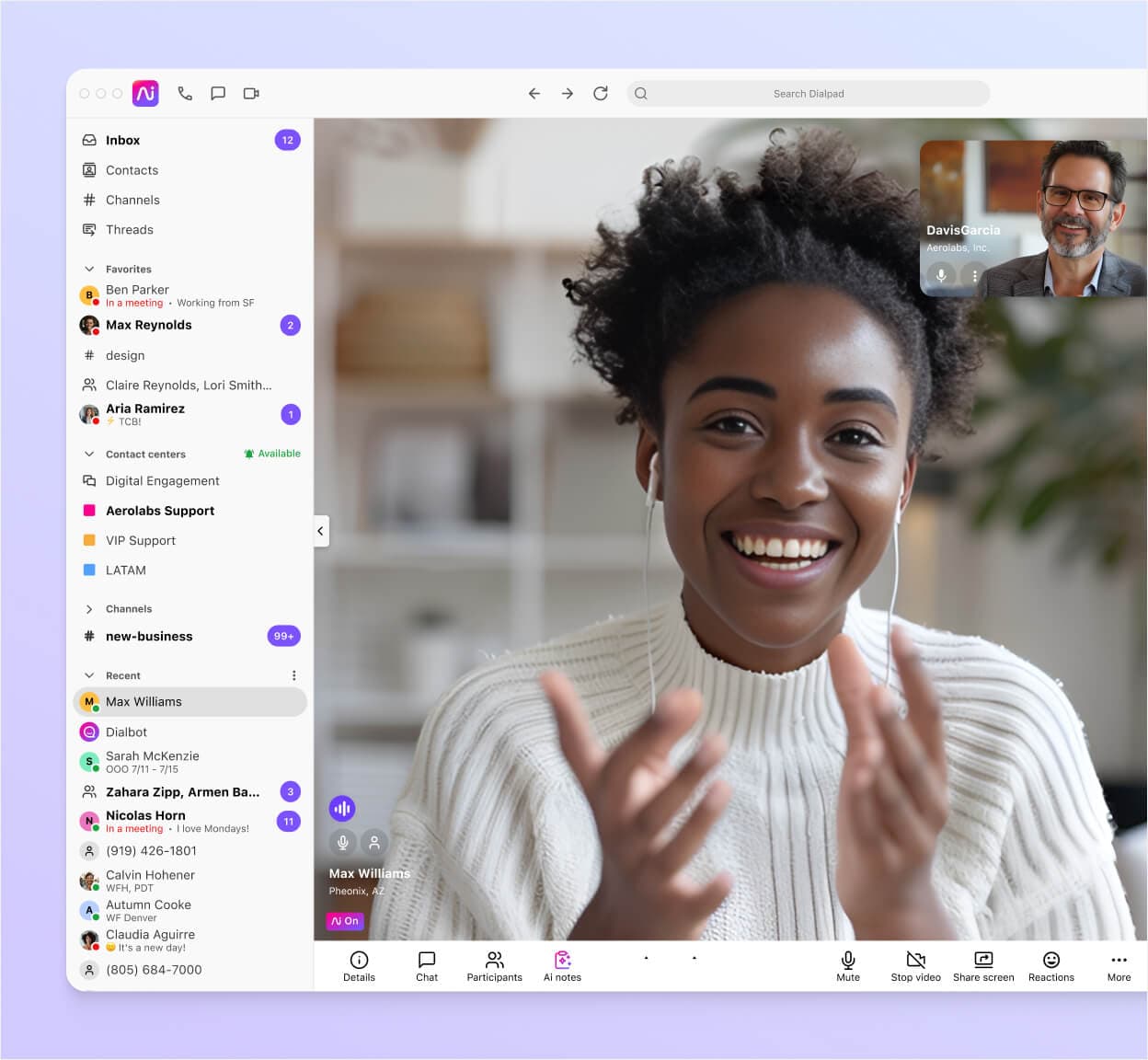Go to Threads in sidebar
The height and width of the screenshot is (1060, 1148).
129,230
